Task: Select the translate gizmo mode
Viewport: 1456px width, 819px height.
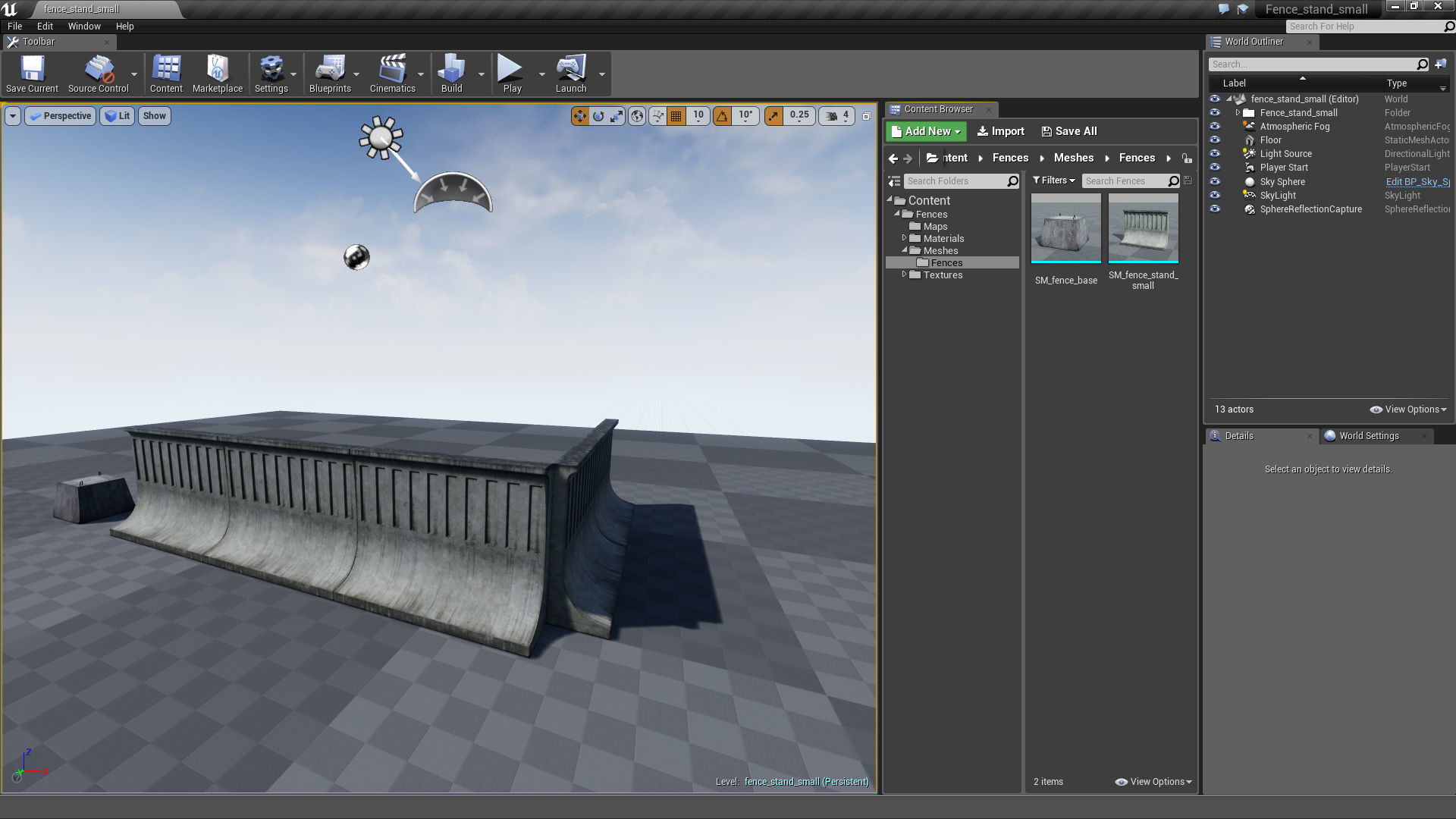Action: [x=580, y=116]
